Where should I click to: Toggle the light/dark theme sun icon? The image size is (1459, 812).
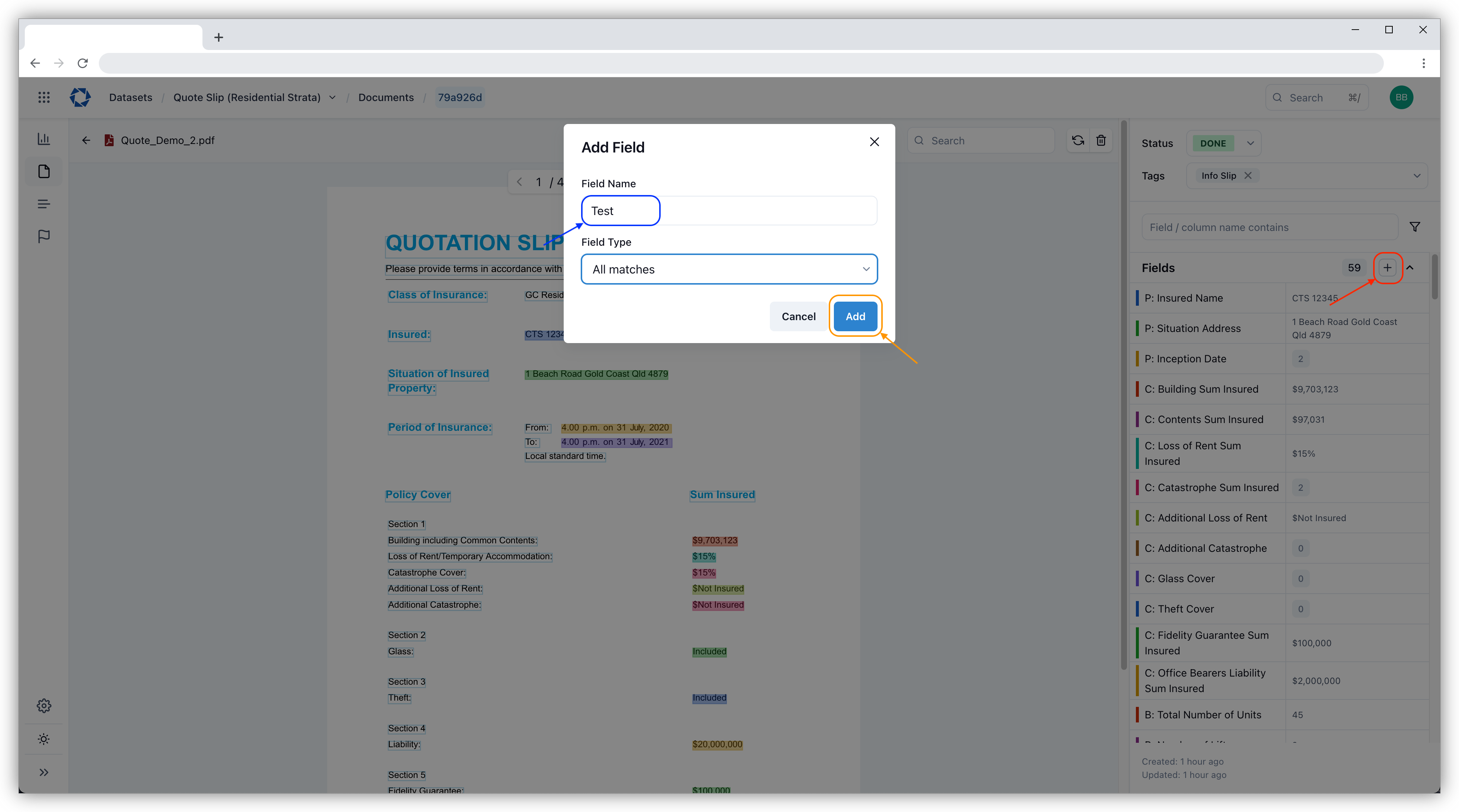coord(44,739)
